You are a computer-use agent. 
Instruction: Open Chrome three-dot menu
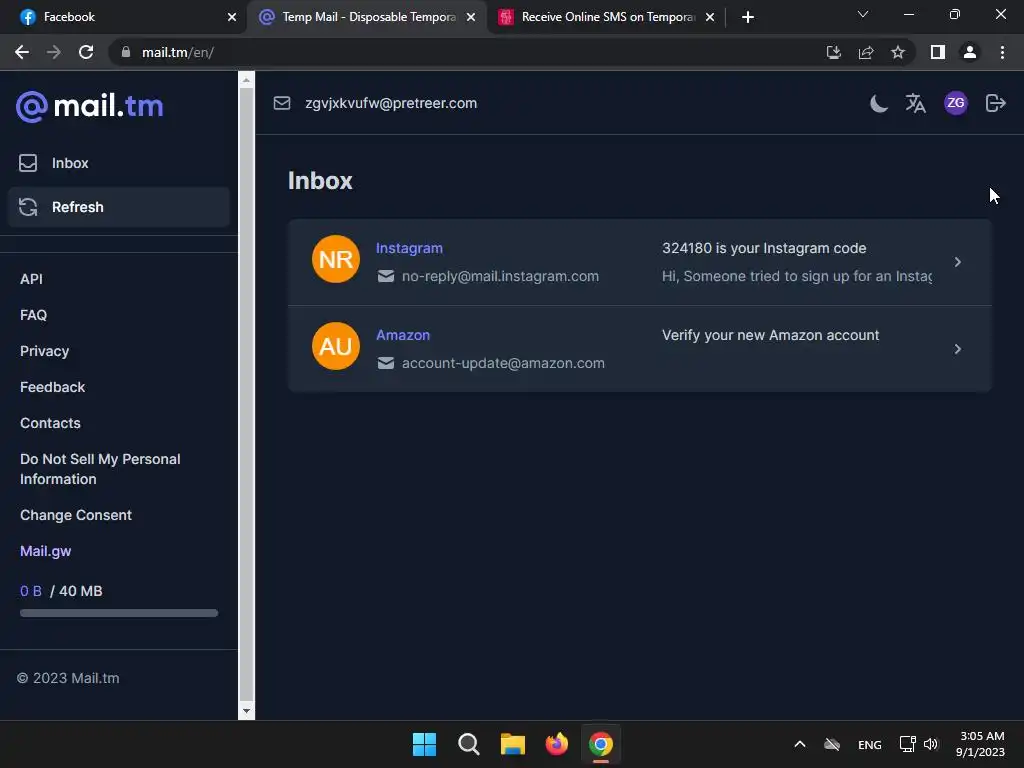(1002, 52)
